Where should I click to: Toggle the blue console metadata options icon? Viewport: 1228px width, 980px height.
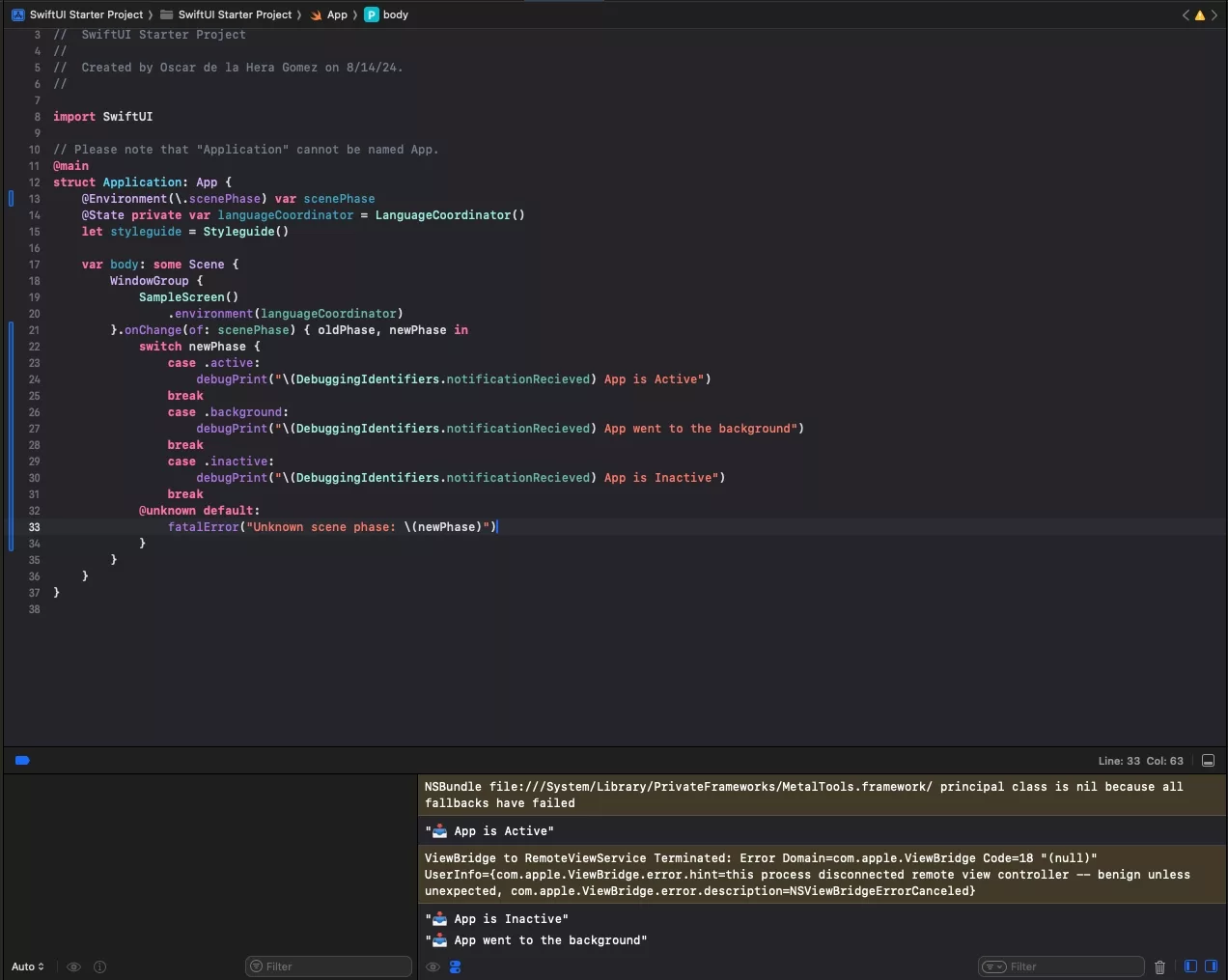click(x=455, y=966)
